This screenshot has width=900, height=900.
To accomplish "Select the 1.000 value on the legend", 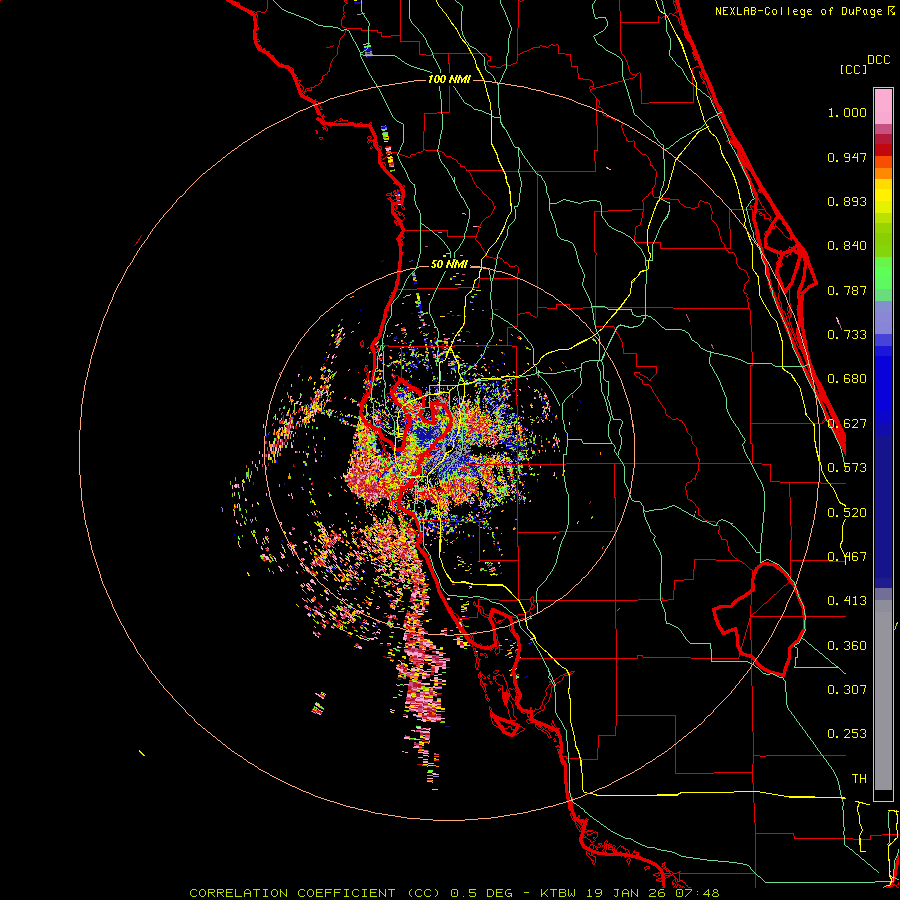I will (x=846, y=113).
